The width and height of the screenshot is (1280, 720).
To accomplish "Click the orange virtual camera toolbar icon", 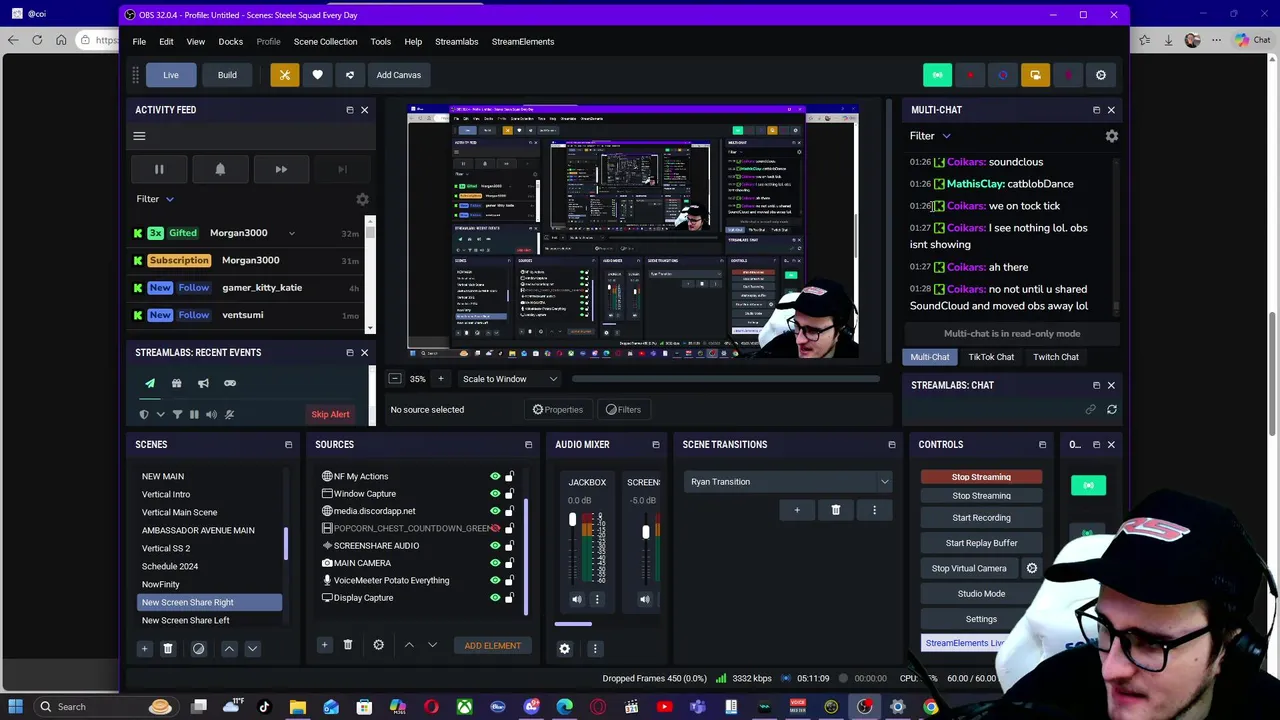I will click(1035, 75).
